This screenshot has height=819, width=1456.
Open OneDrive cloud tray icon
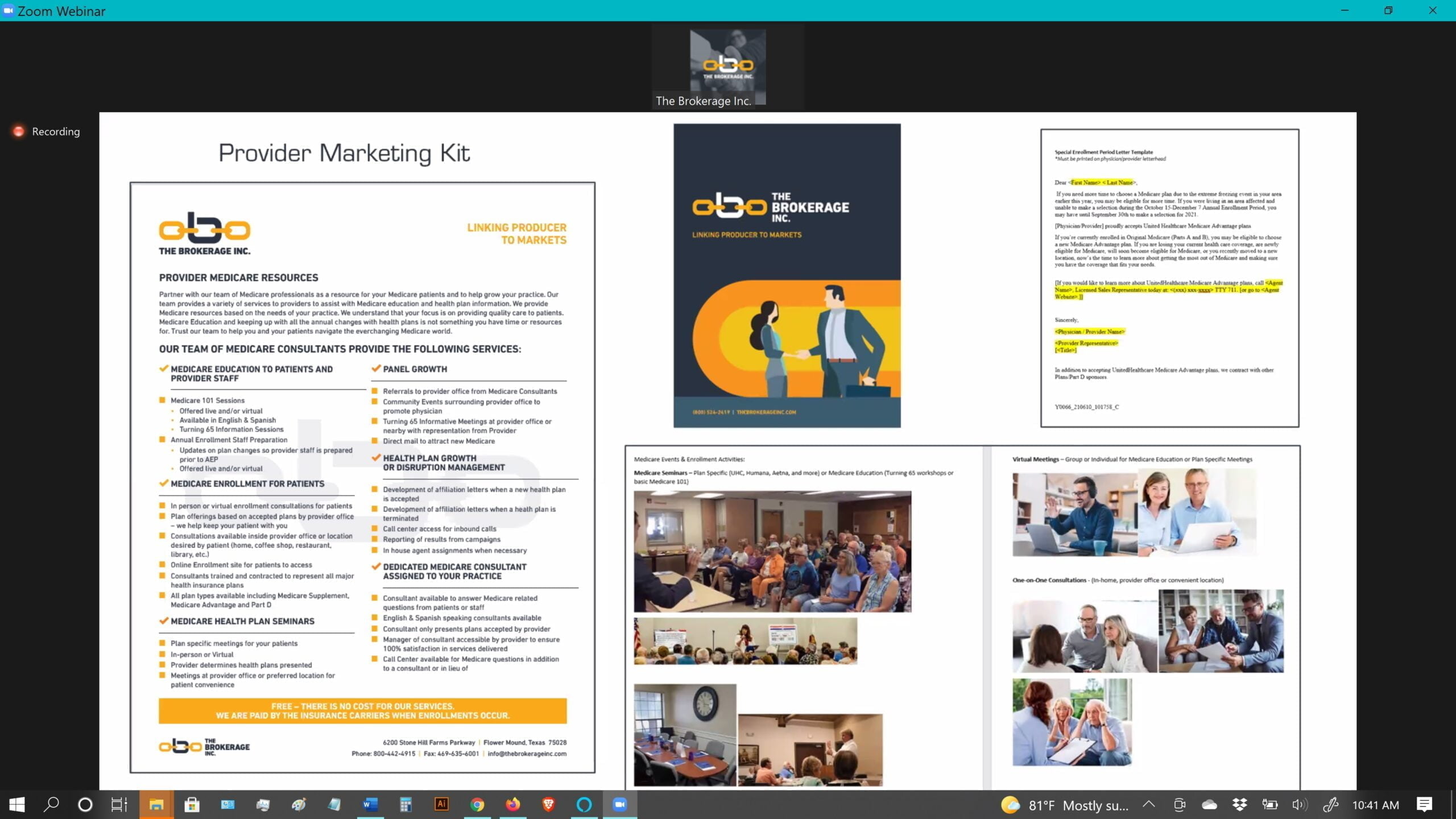click(x=1209, y=804)
